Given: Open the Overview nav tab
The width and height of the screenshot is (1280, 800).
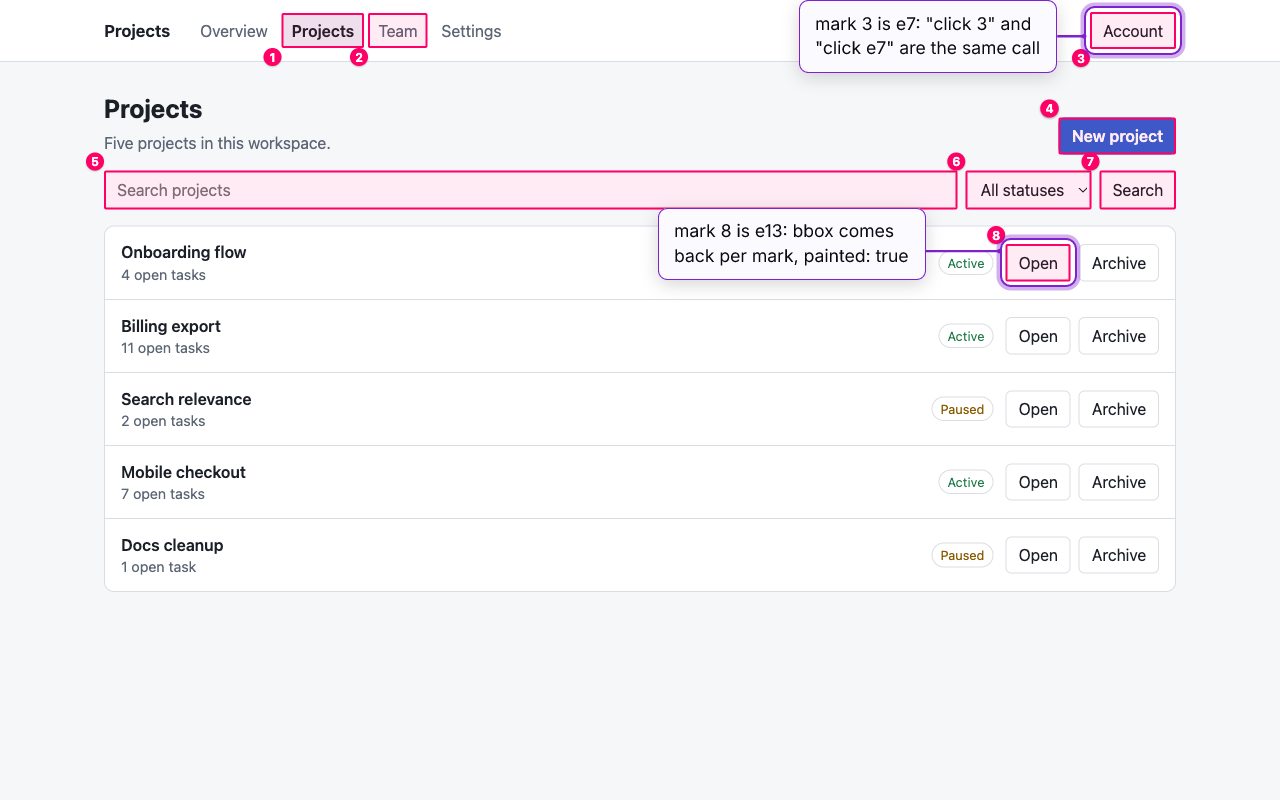Looking at the screenshot, I should coord(234,31).
